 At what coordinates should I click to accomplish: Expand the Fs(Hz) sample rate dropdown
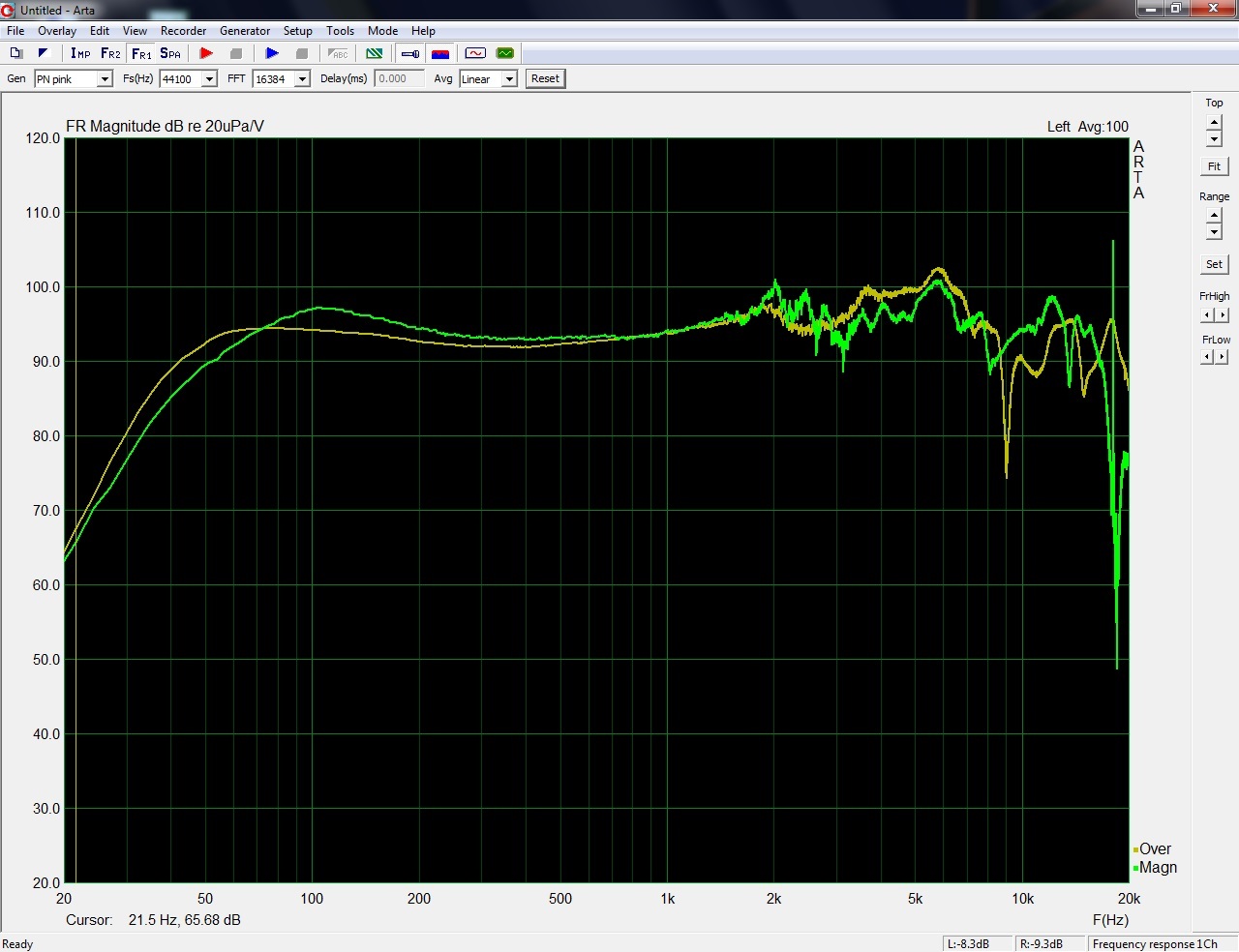click(209, 79)
